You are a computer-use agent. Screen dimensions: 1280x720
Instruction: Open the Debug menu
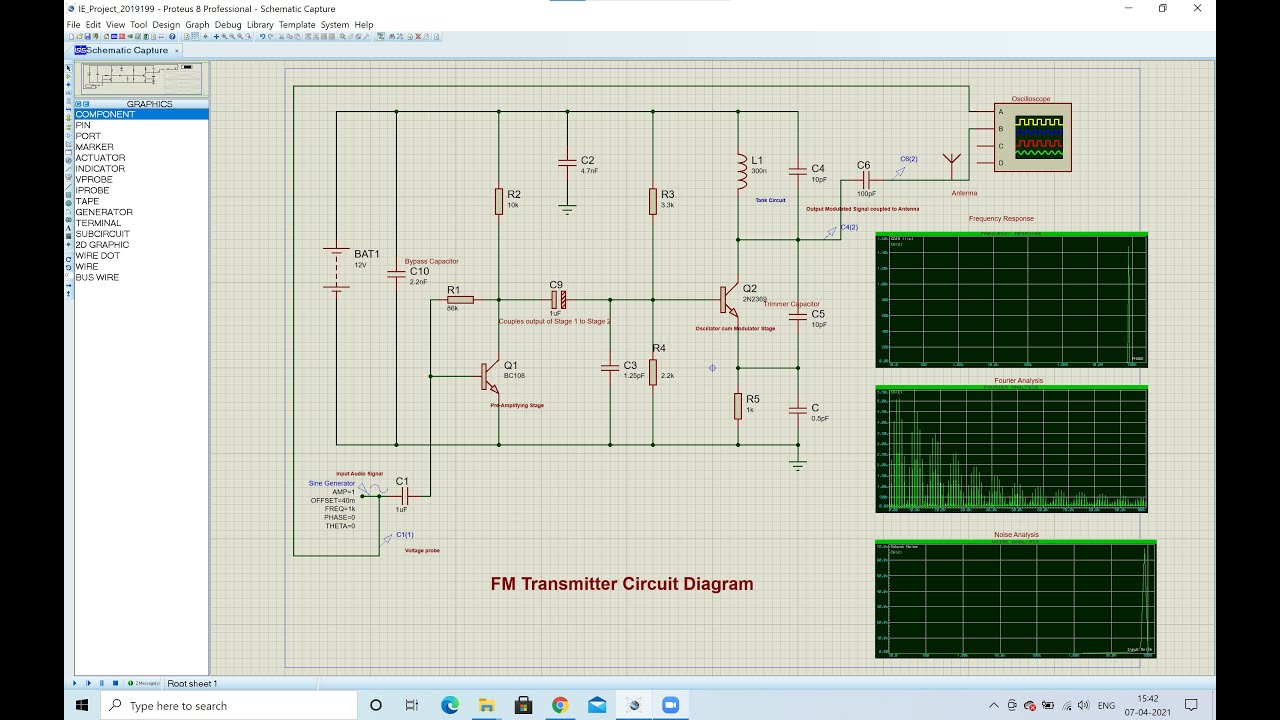coord(228,24)
